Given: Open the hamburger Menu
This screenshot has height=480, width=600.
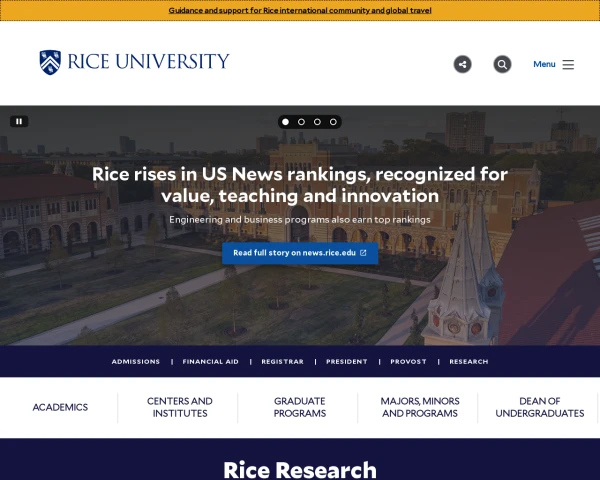Looking at the screenshot, I should 554,64.
